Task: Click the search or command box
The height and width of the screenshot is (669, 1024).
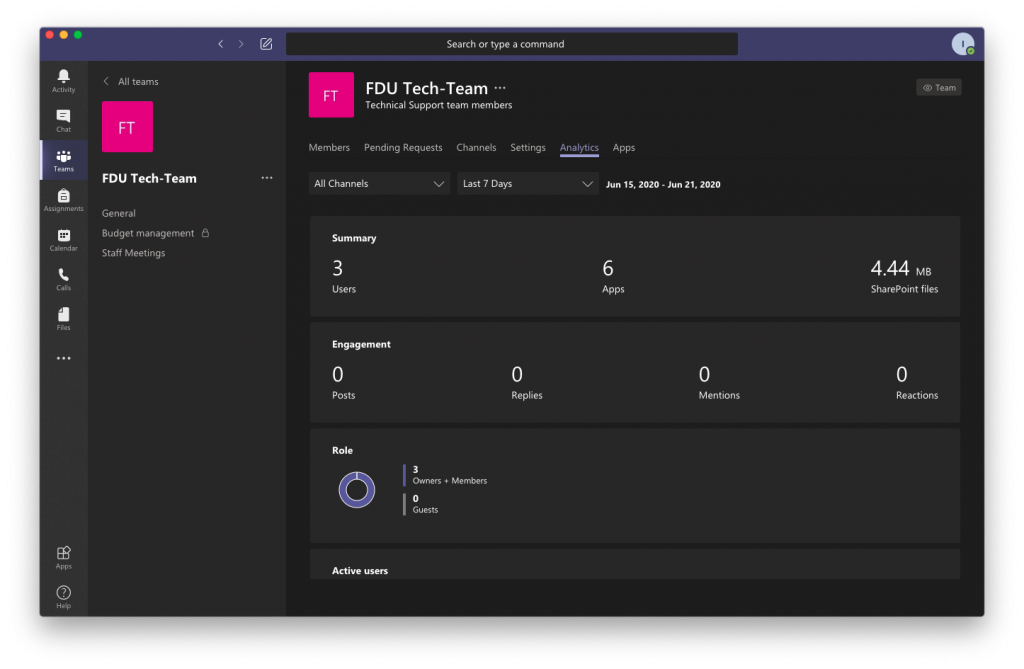Action: coord(512,44)
